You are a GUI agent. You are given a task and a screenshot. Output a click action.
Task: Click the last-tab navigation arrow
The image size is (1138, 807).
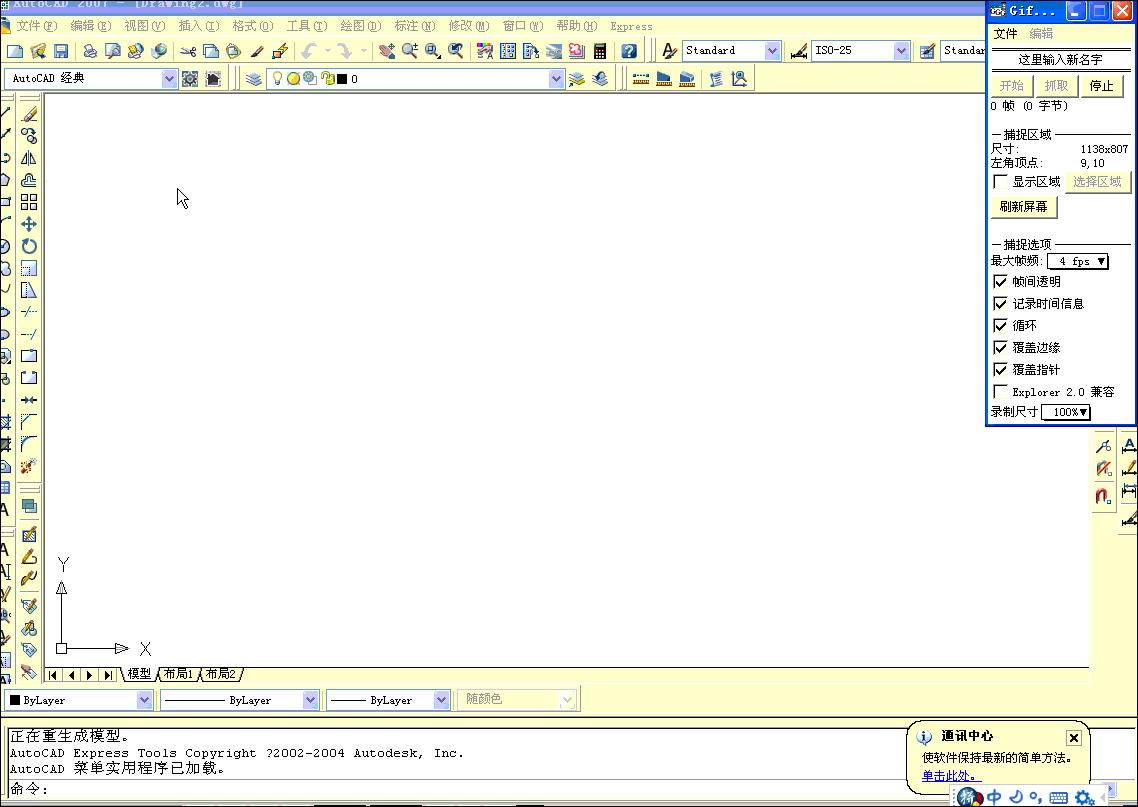pos(107,675)
